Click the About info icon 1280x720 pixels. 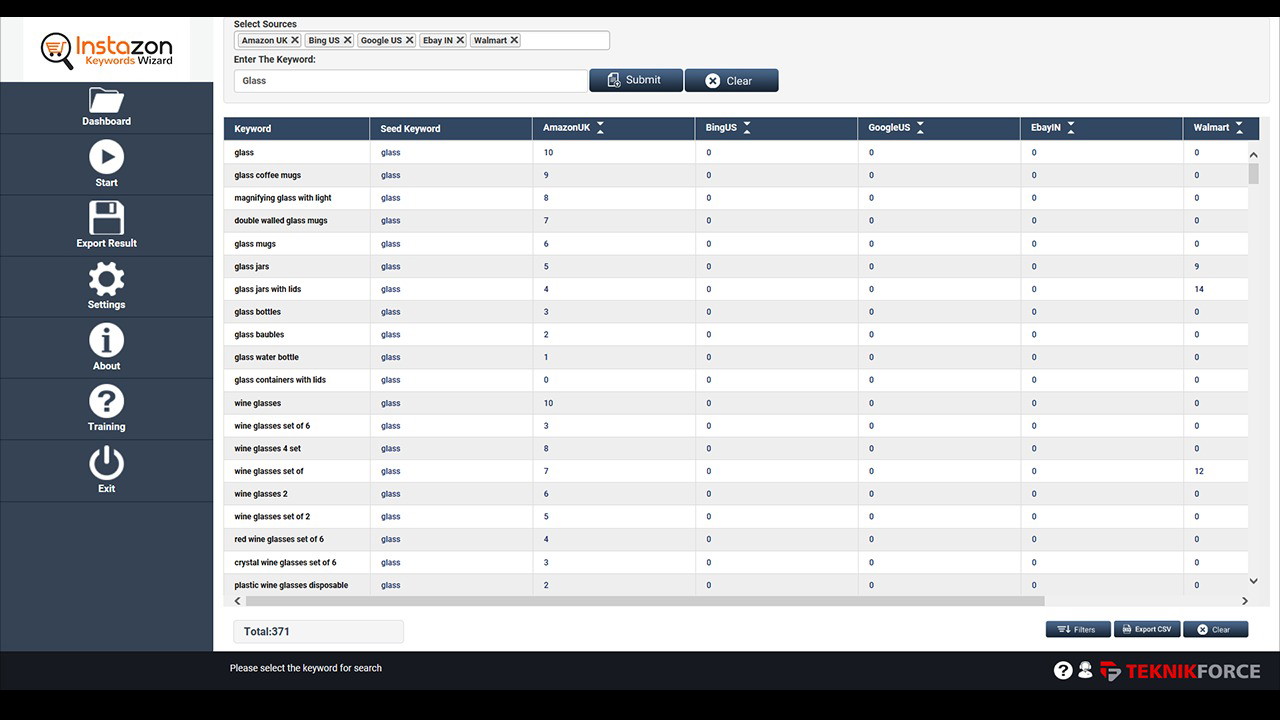[x=106, y=341]
